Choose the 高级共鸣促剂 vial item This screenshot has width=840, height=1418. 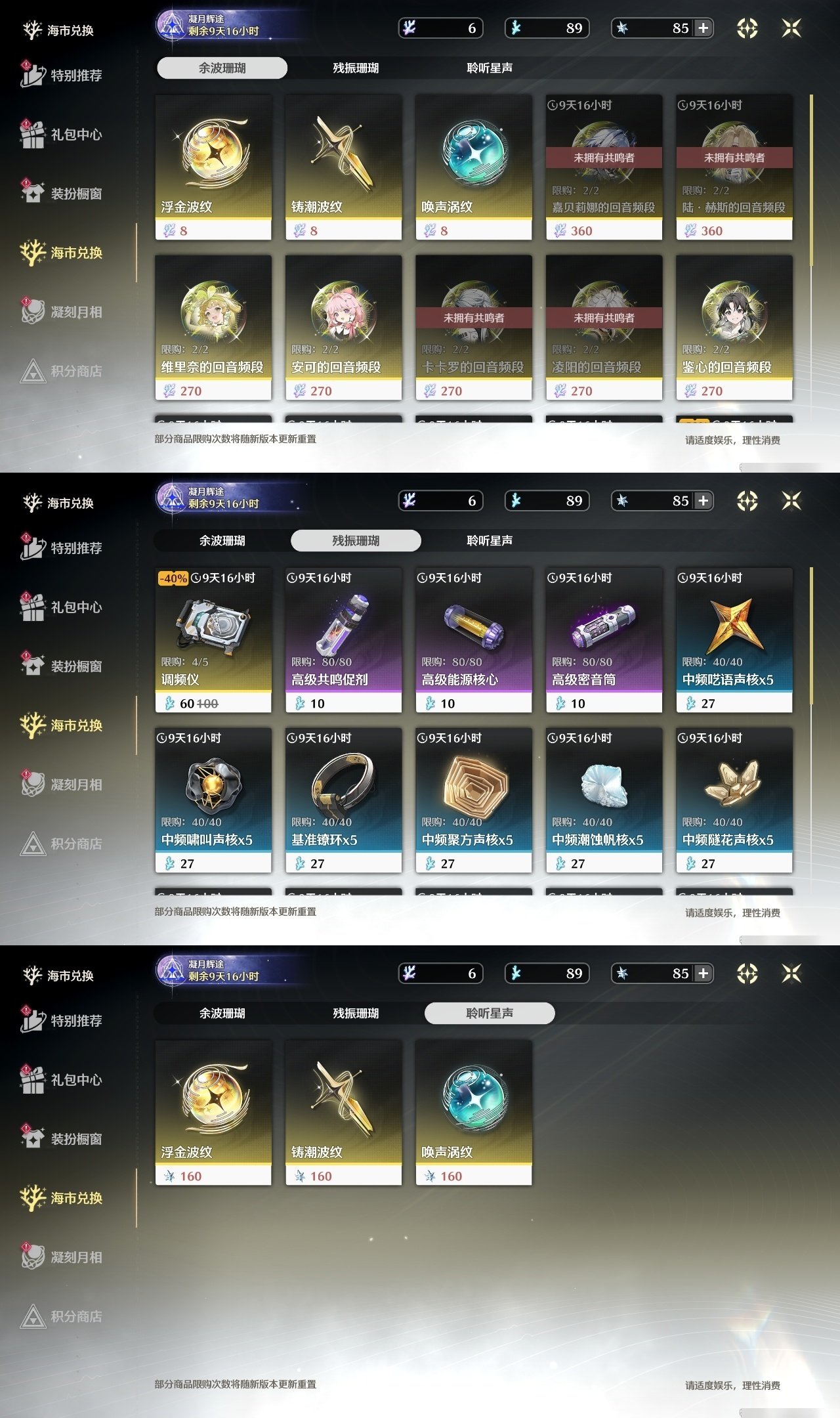pyautogui.click(x=343, y=640)
